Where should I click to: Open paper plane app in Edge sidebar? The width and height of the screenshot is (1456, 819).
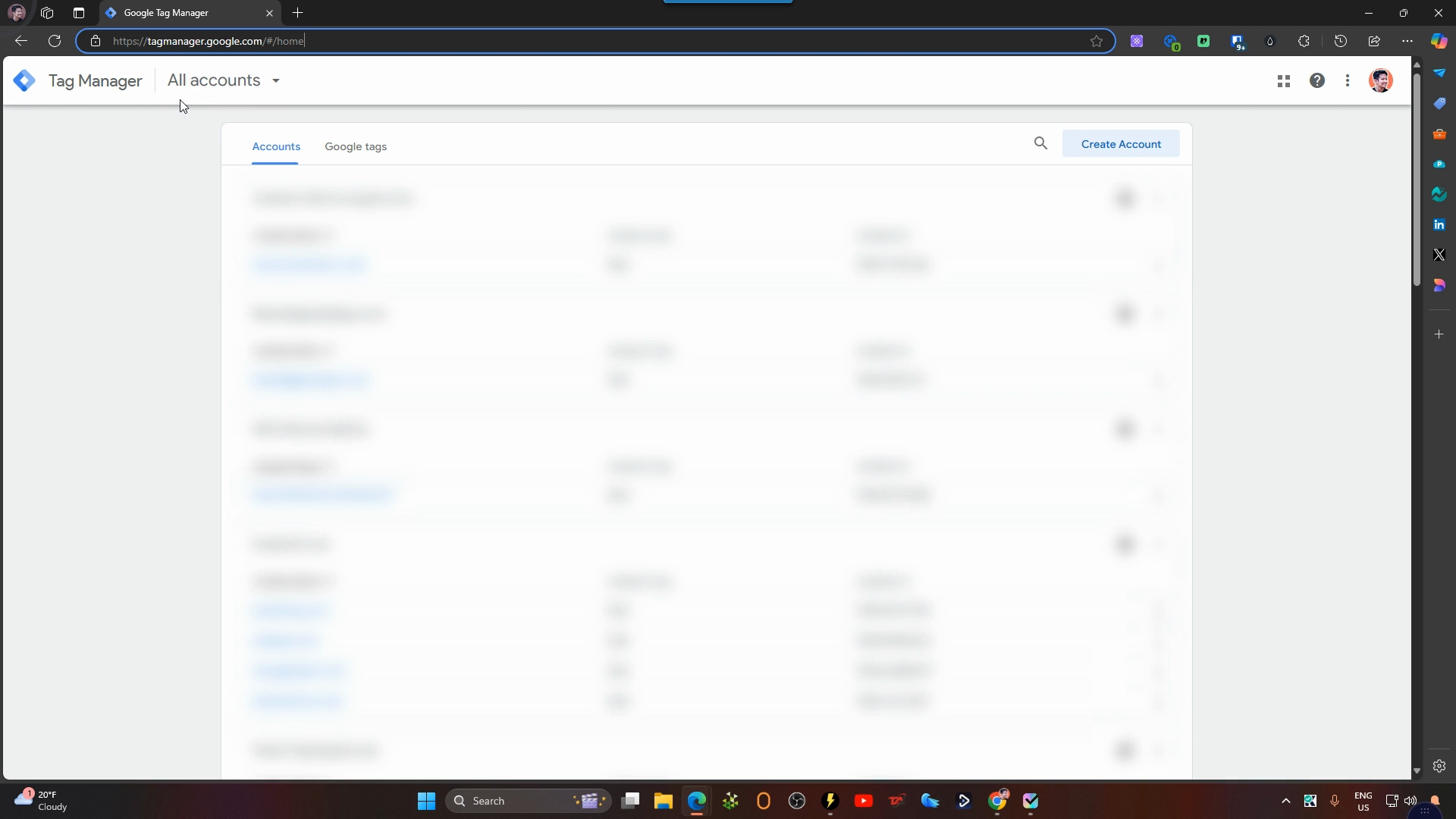point(1439,73)
